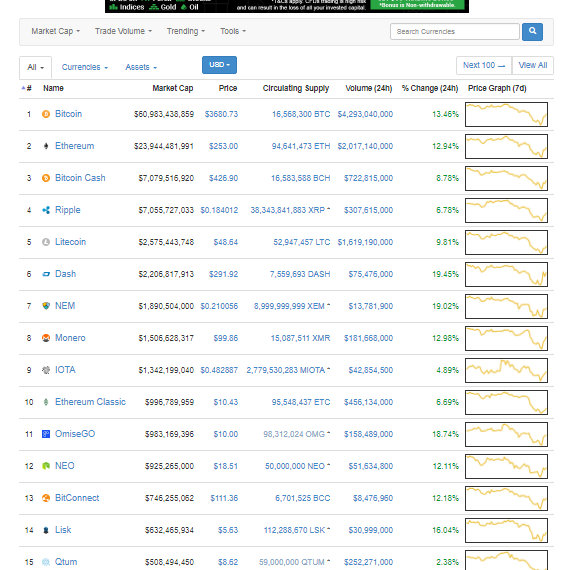Click Qtum volume $252,271,000

[368, 562]
